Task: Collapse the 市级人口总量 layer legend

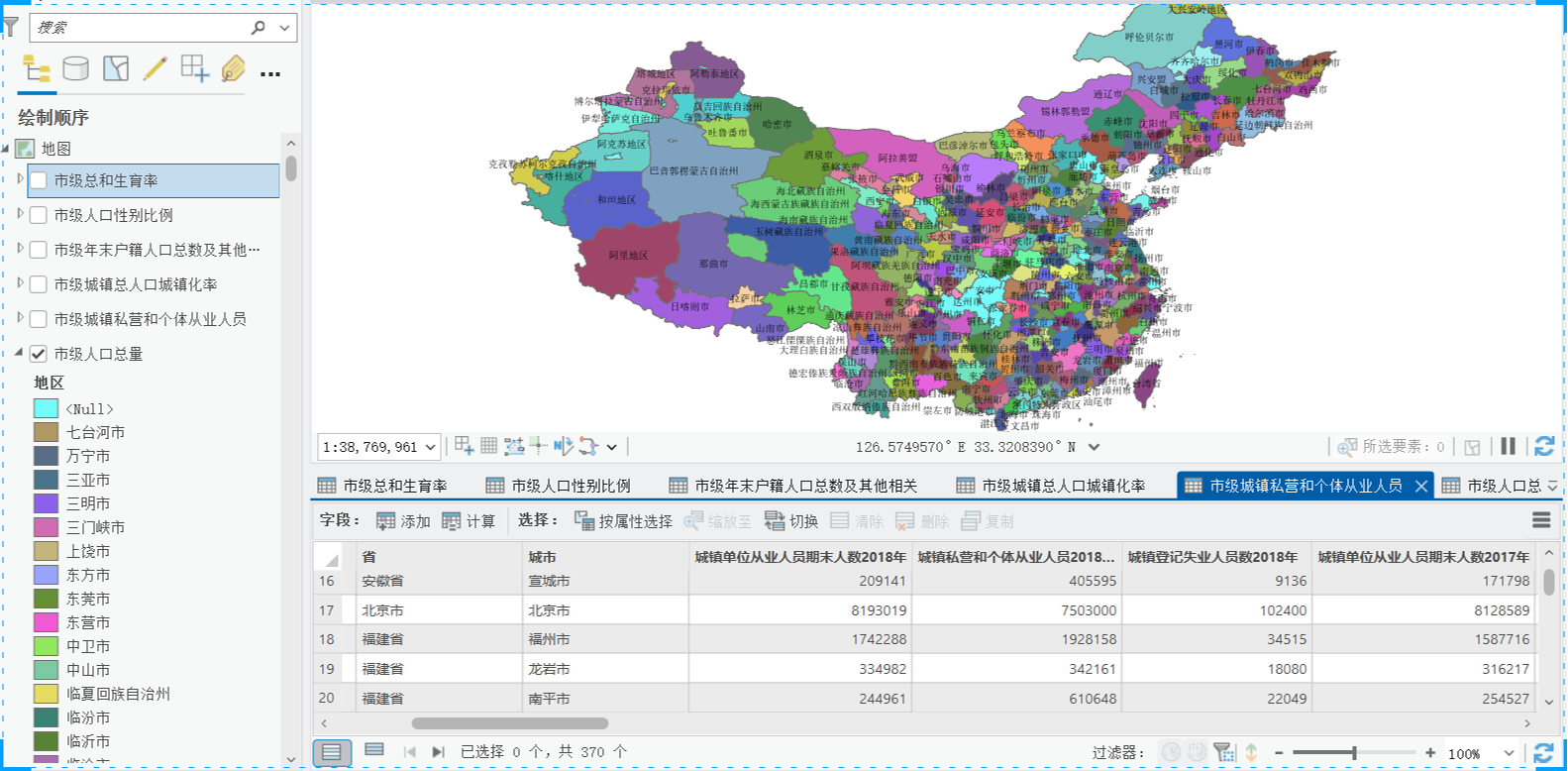Action: [19, 353]
